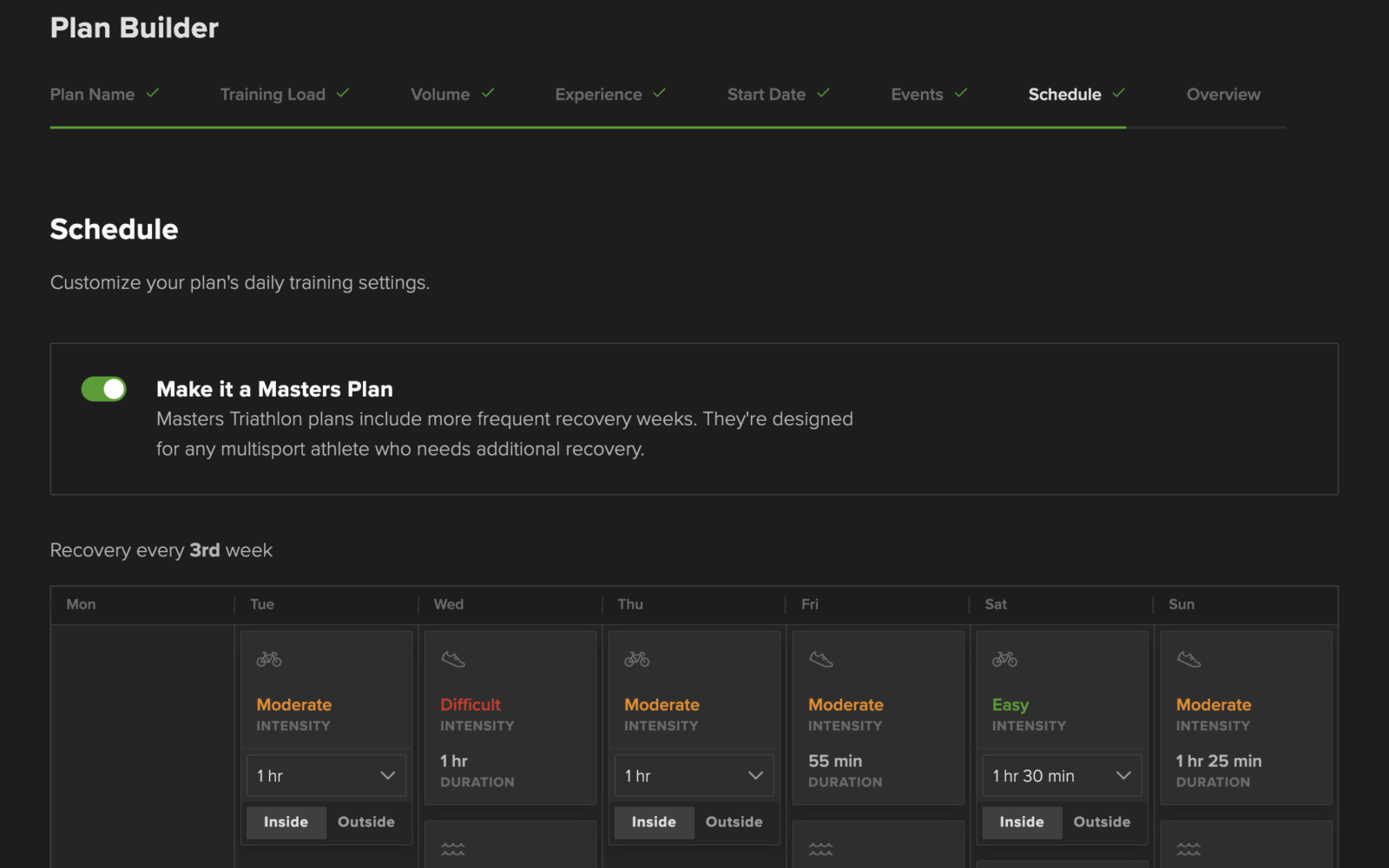1389x868 pixels.
Task: Open Saturday's 1 hr 30 min dropdown
Action: coord(1061,775)
